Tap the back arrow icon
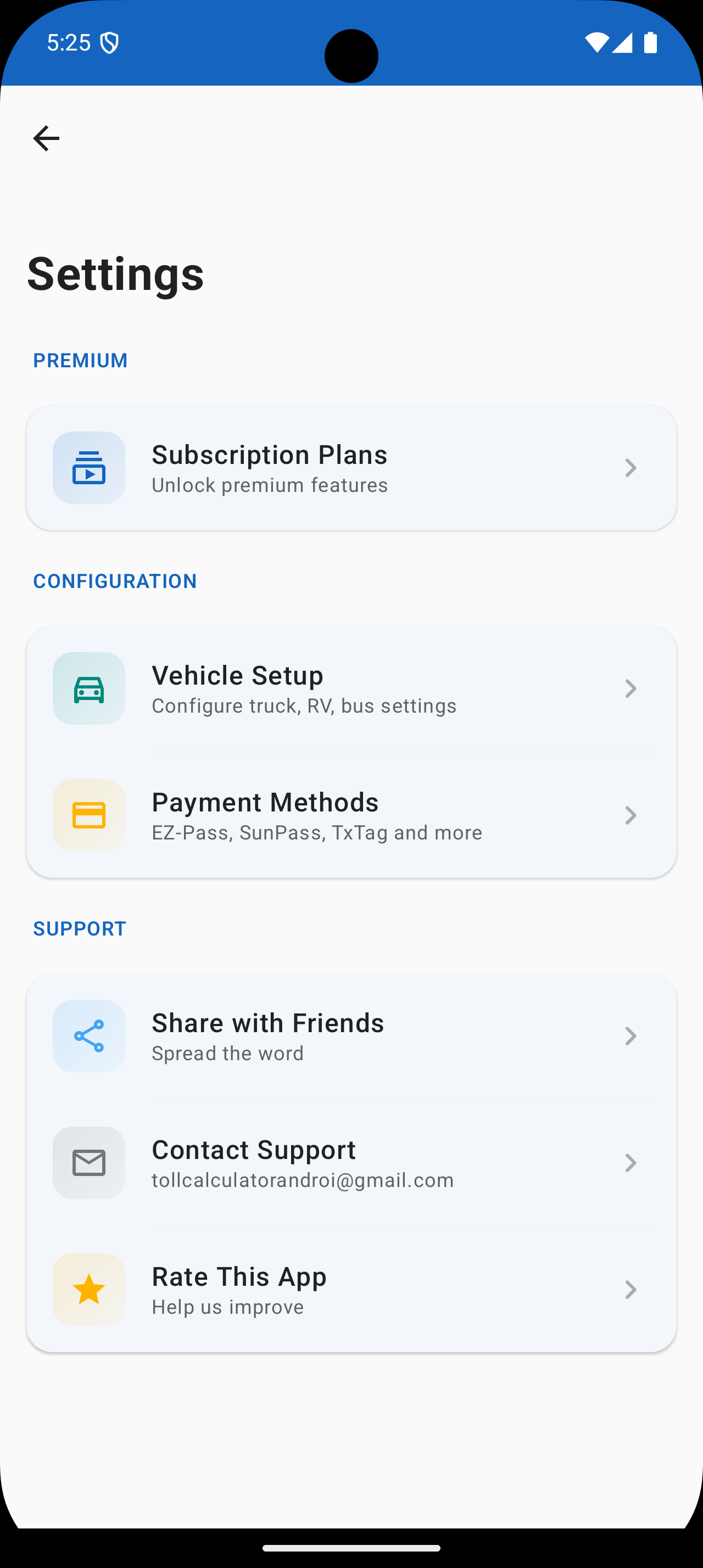The image size is (703, 1568). (x=46, y=139)
